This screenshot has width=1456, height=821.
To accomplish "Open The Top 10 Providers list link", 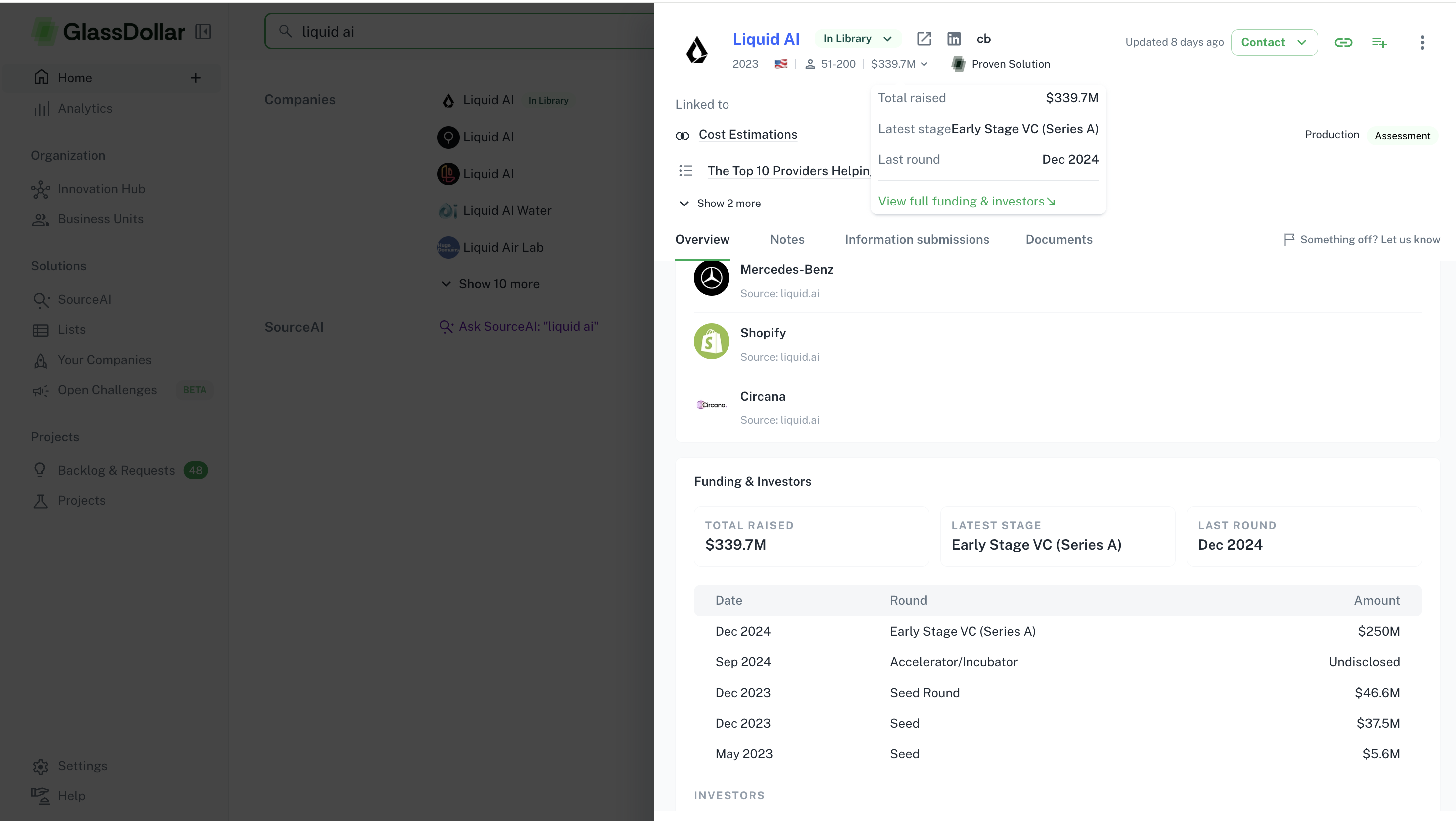I will tap(788, 171).
